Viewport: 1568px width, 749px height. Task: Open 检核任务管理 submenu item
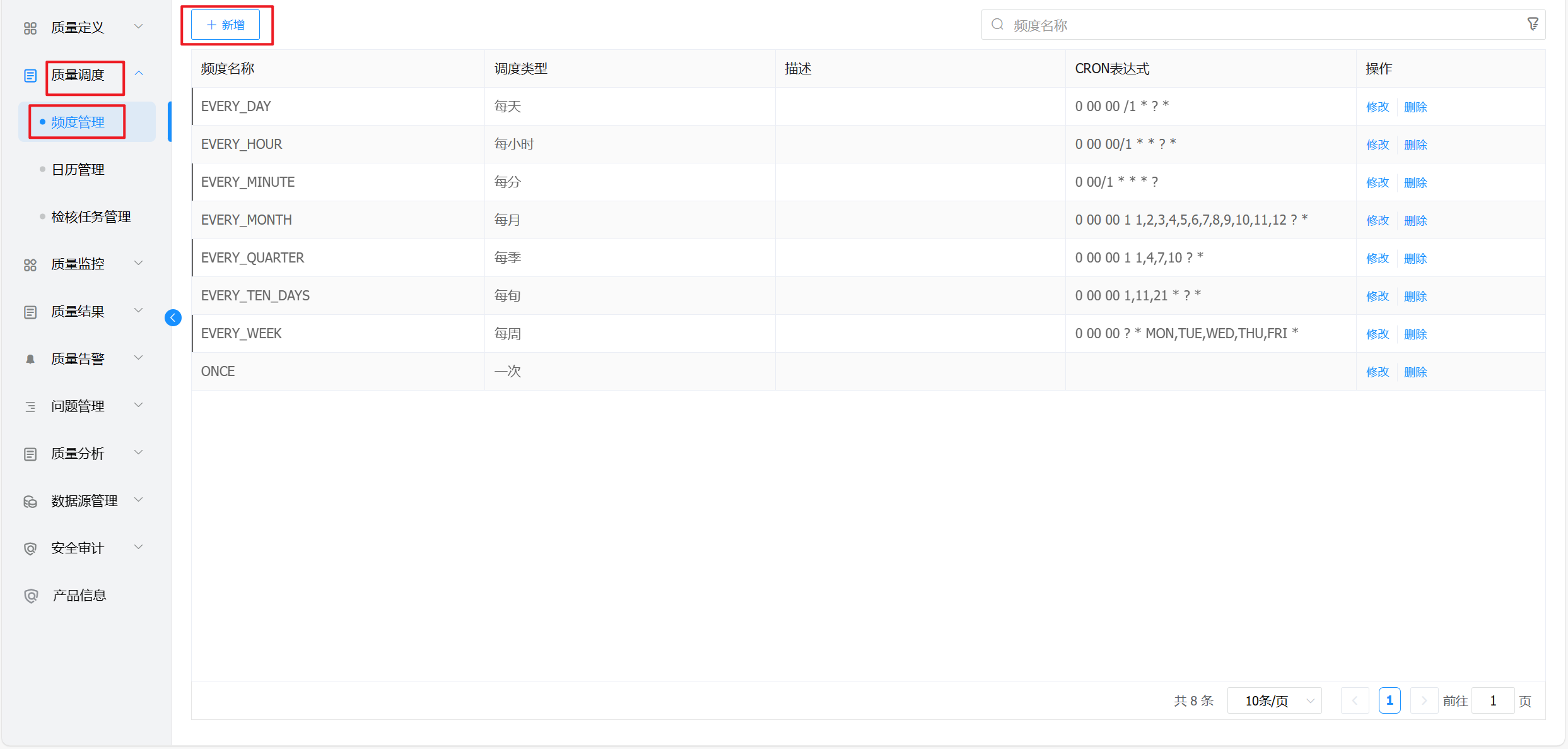[x=91, y=217]
